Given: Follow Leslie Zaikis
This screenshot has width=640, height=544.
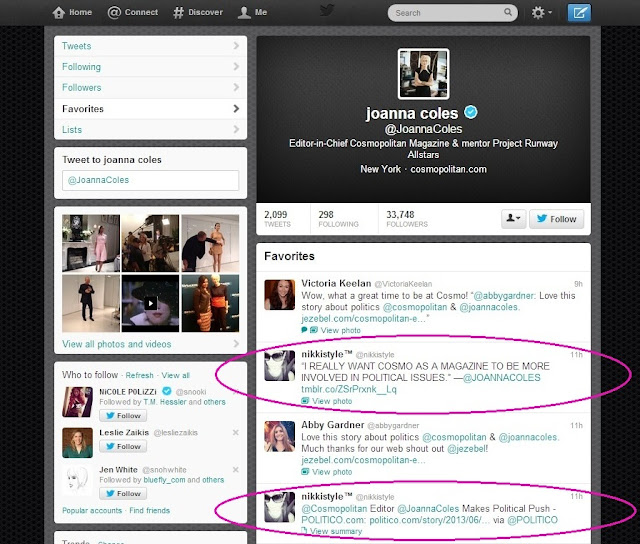Looking at the screenshot, I should click(x=123, y=446).
